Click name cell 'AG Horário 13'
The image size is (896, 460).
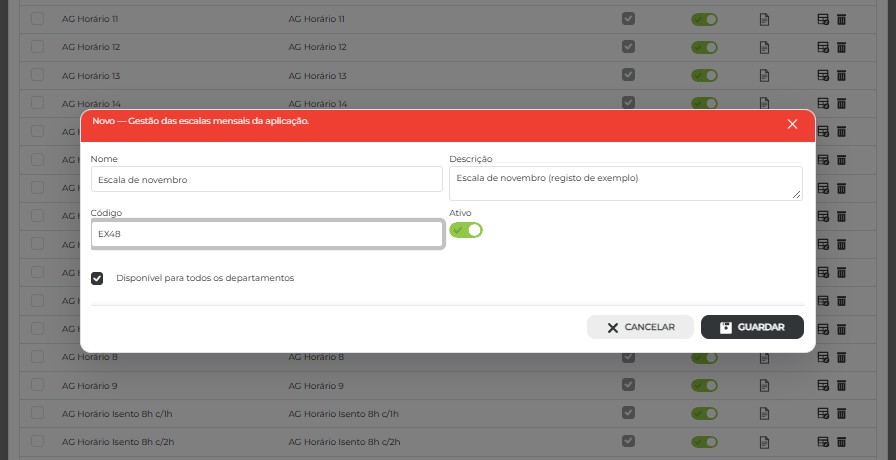point(91,76)
